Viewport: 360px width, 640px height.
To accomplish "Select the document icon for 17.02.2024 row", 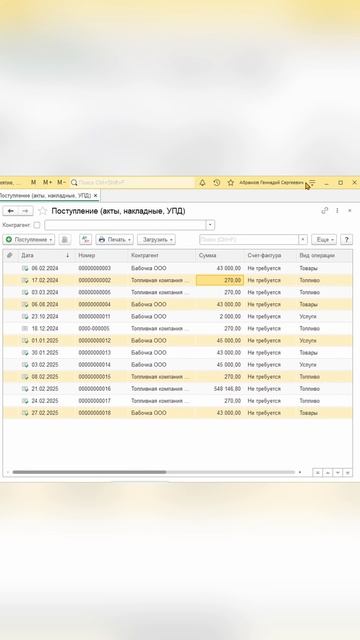I will click(25, 280).
